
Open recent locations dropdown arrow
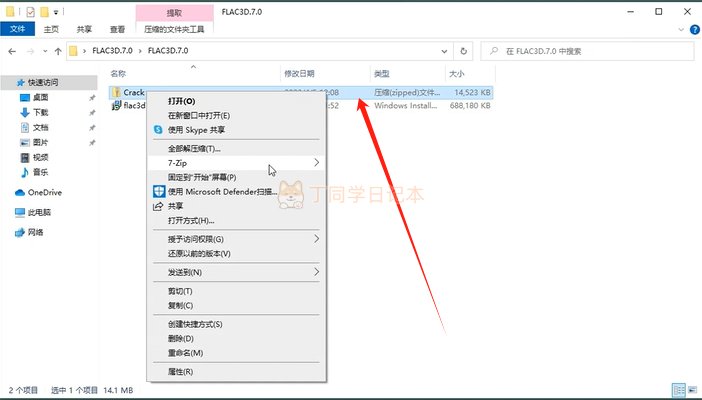(45, 52)
